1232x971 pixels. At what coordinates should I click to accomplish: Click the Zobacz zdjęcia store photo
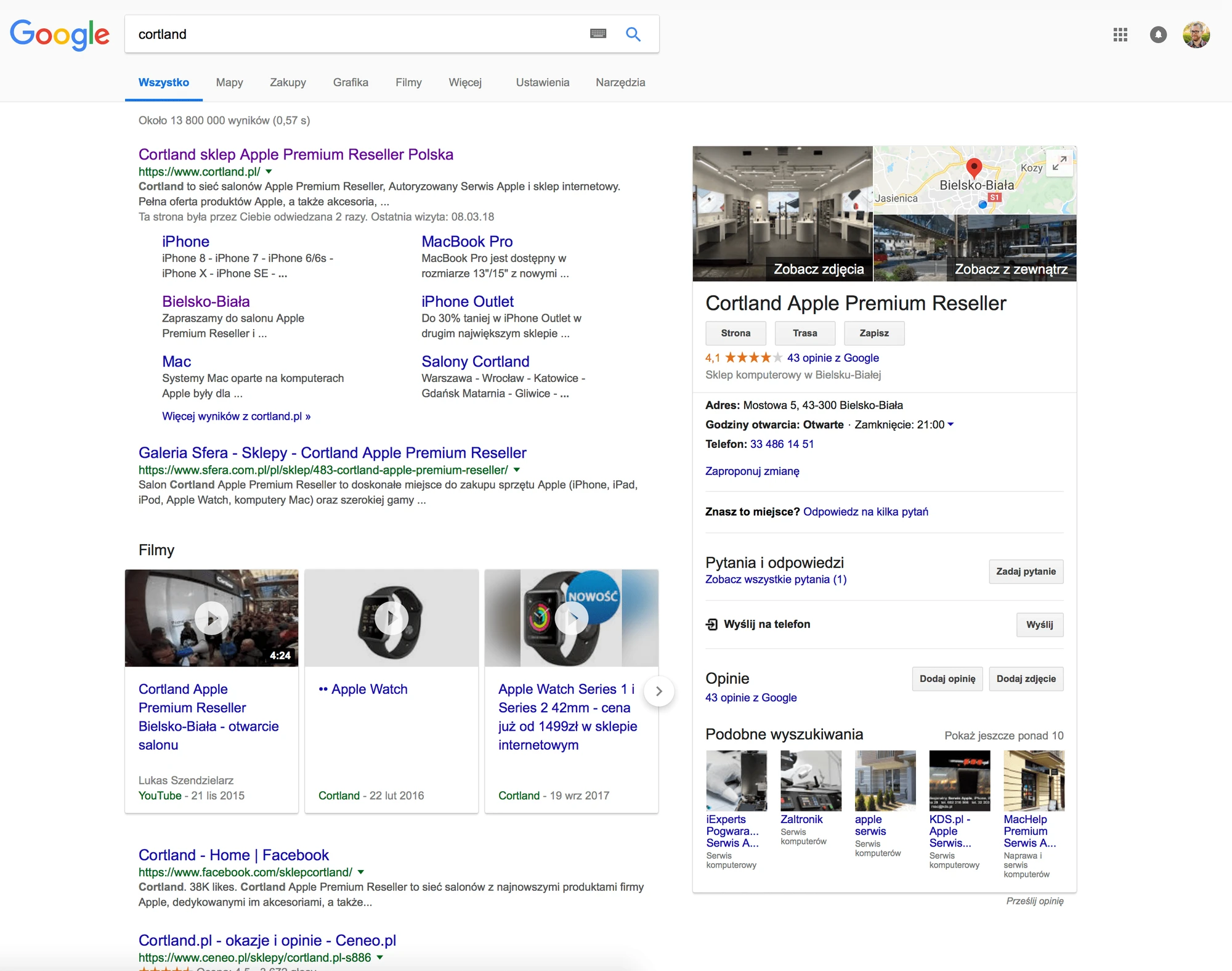782,213
